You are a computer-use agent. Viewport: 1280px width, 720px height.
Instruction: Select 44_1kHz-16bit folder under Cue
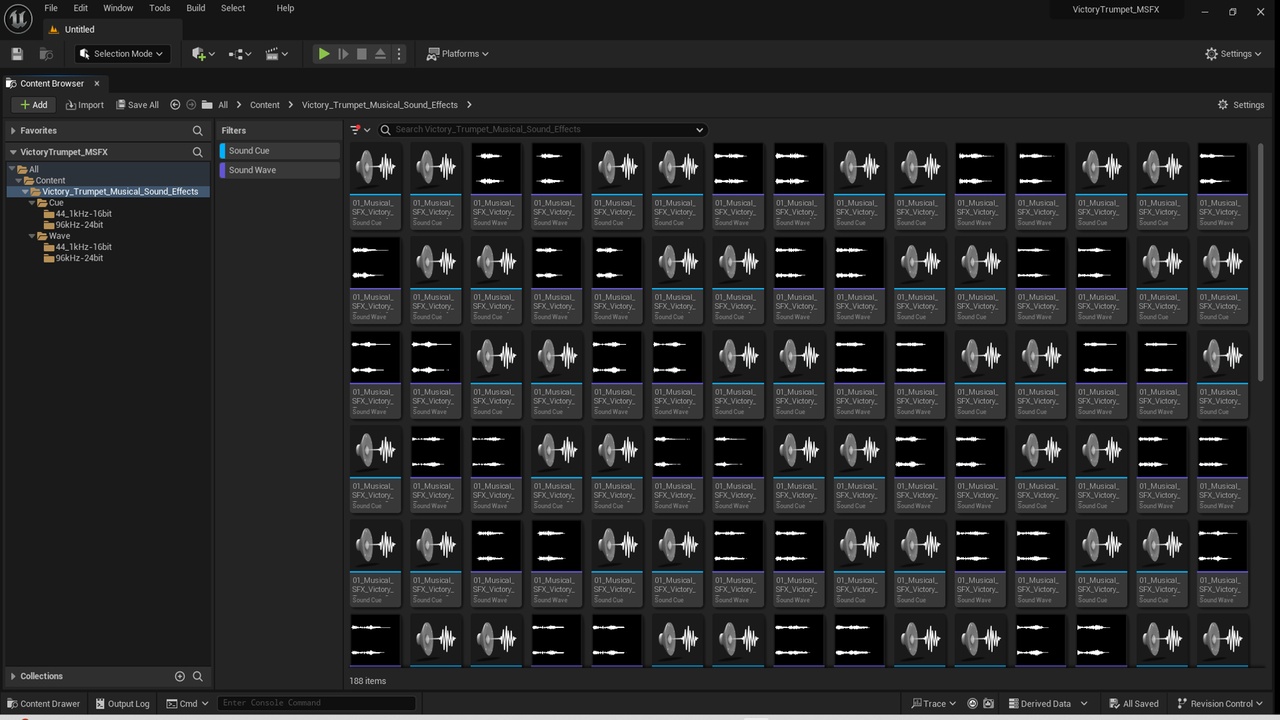pos(83,214)
